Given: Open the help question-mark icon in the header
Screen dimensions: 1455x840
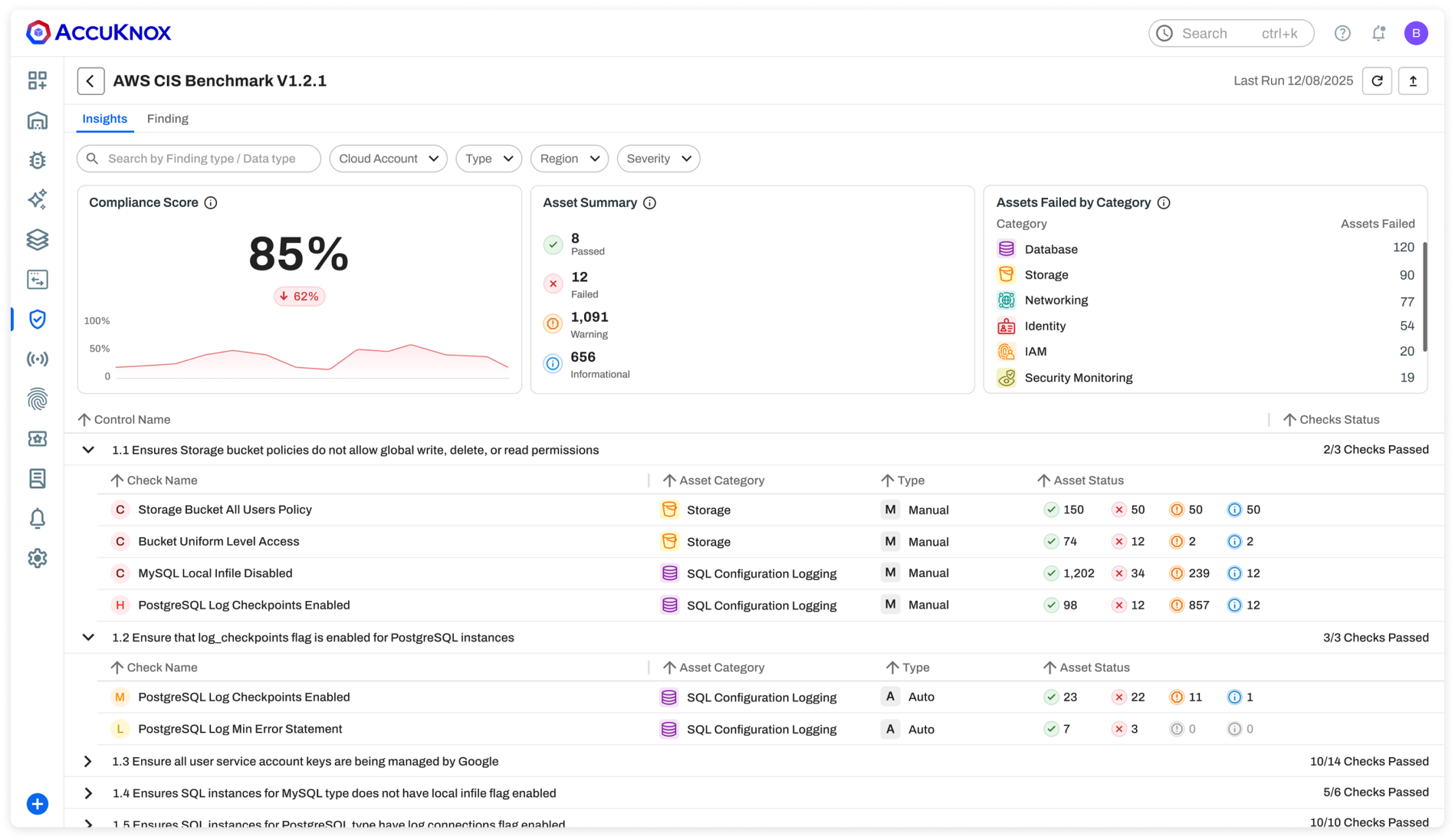Looking at the screenshot, I should (1343, 33).
